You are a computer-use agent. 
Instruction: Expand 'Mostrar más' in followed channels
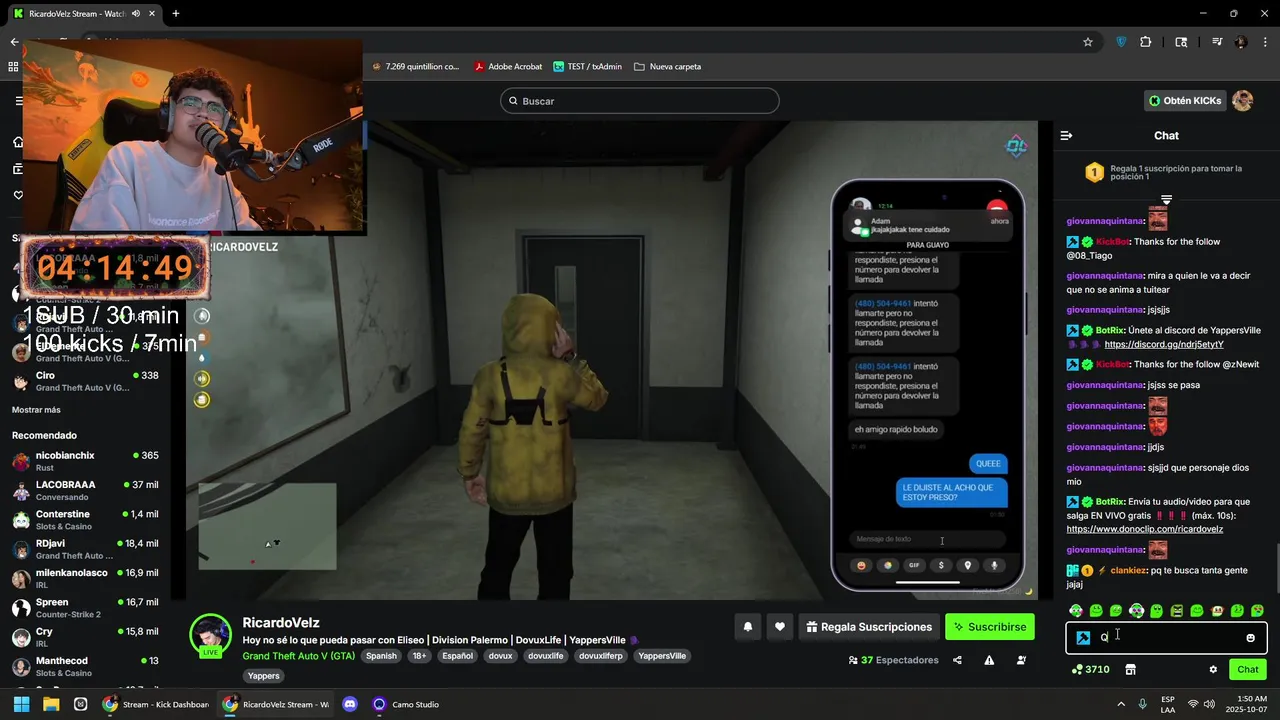tap(36, 410)
